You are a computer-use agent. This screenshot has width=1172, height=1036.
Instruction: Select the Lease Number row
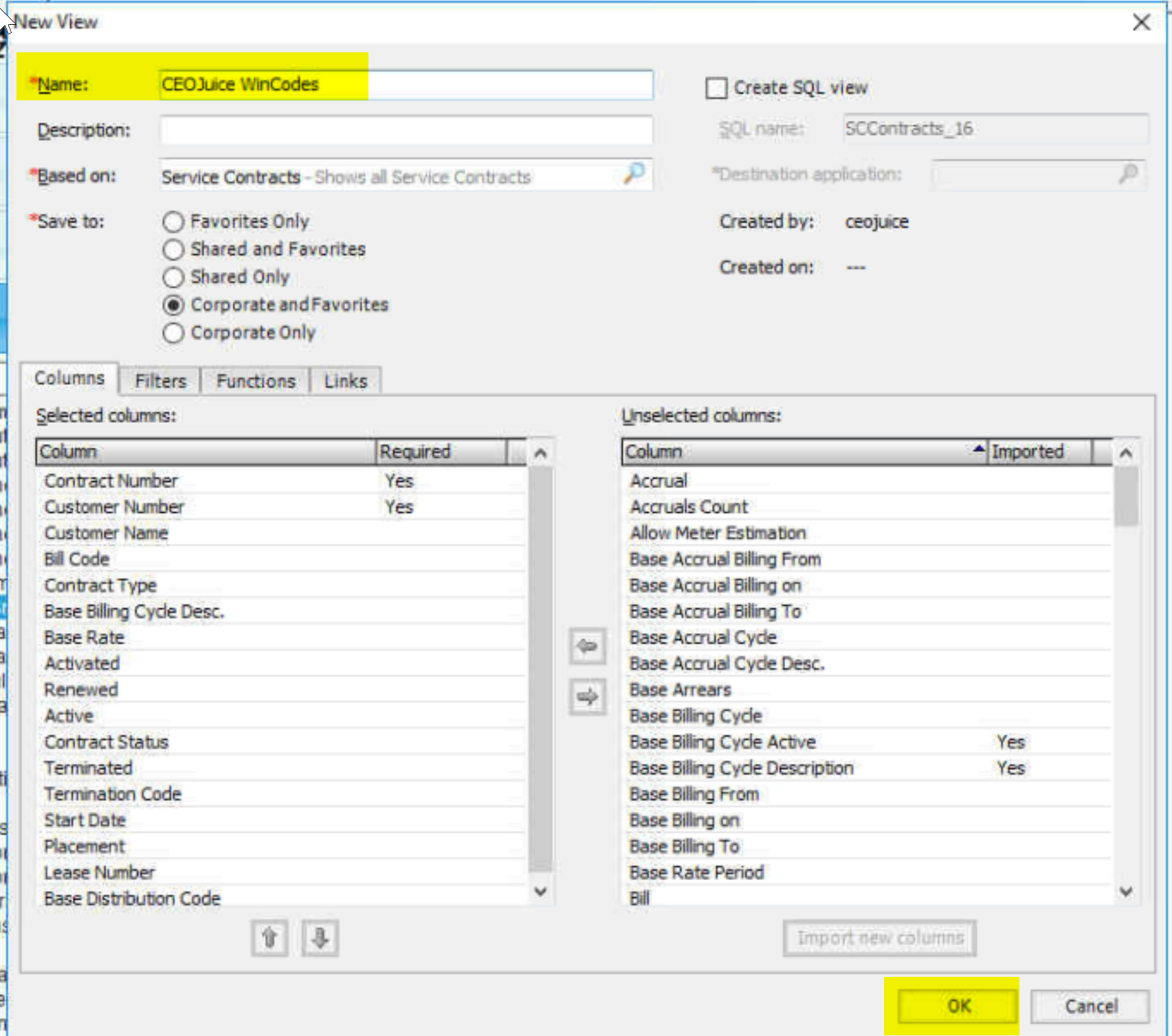[281, 872]
